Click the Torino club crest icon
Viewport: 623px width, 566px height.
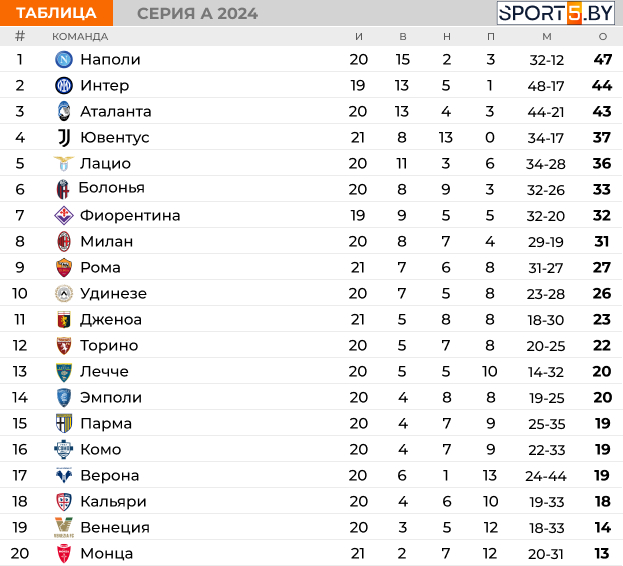point(64,346)
